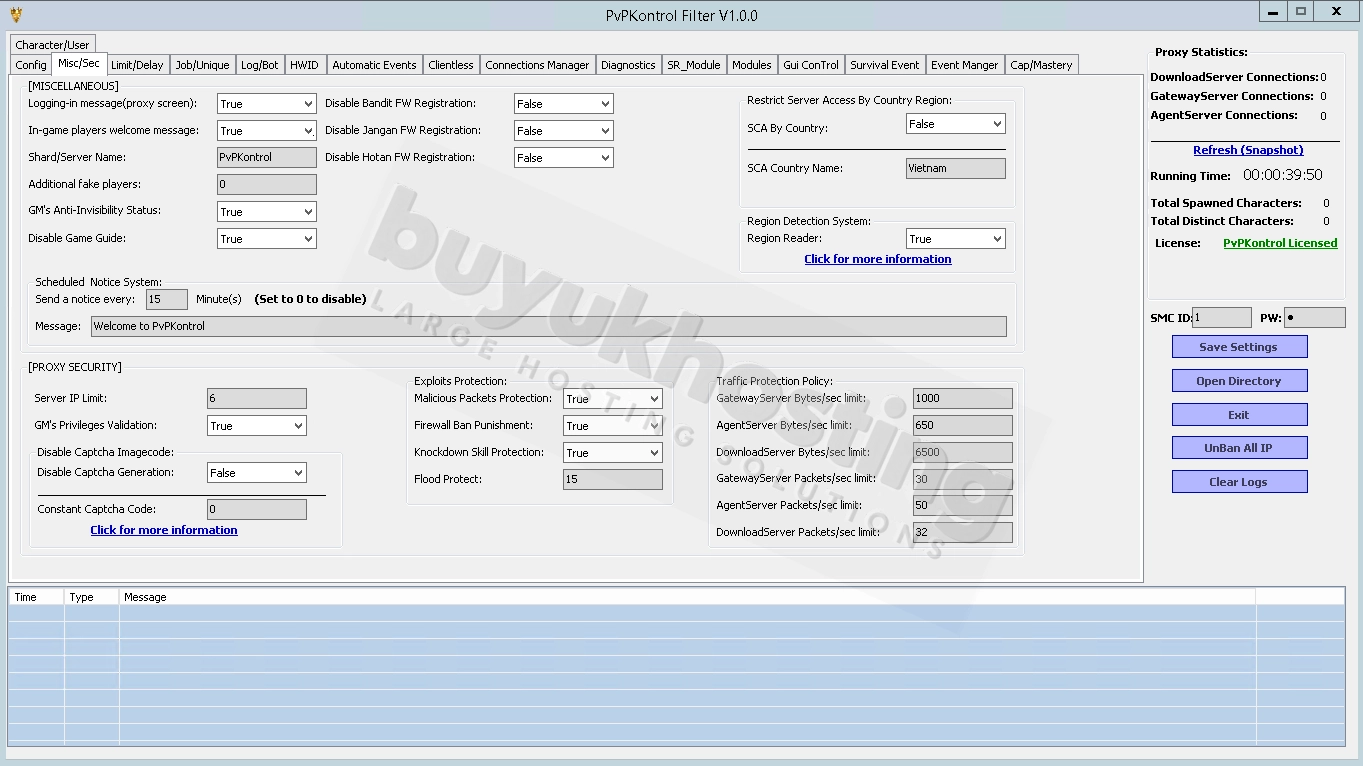Switch to Connections Manager tab

[537, 65]
